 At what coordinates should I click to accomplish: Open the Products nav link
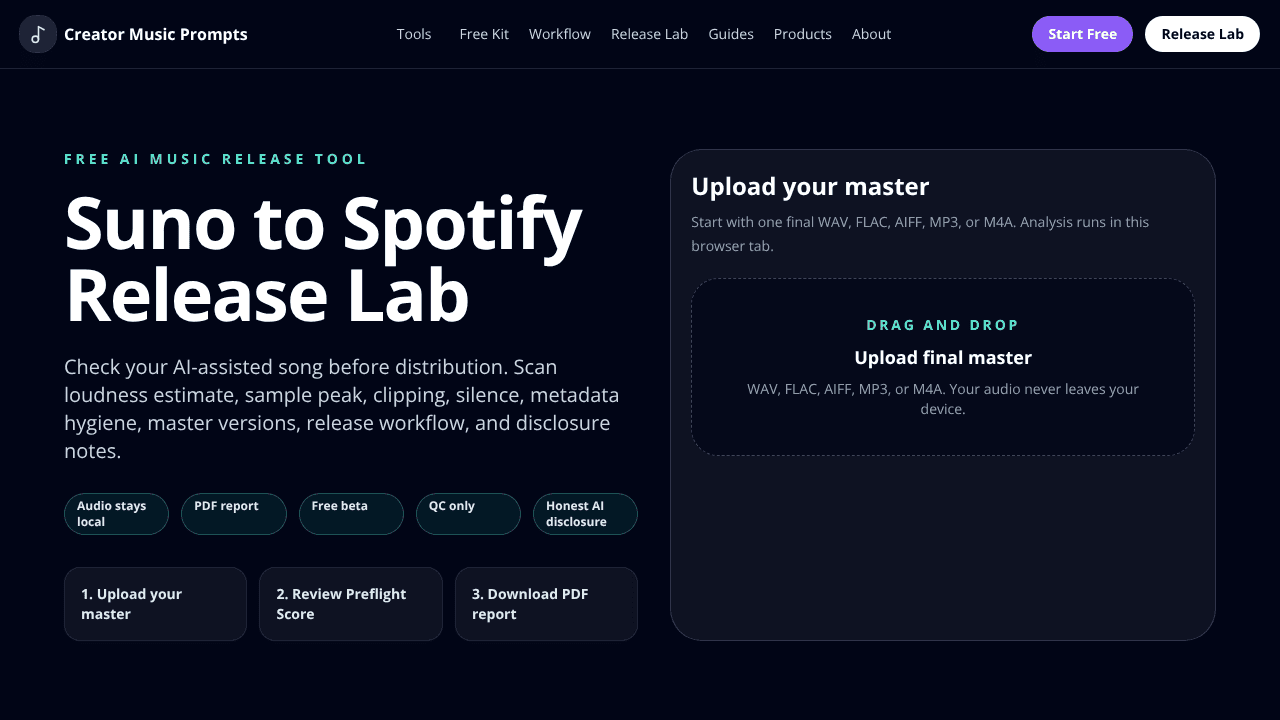pos(802,34)
